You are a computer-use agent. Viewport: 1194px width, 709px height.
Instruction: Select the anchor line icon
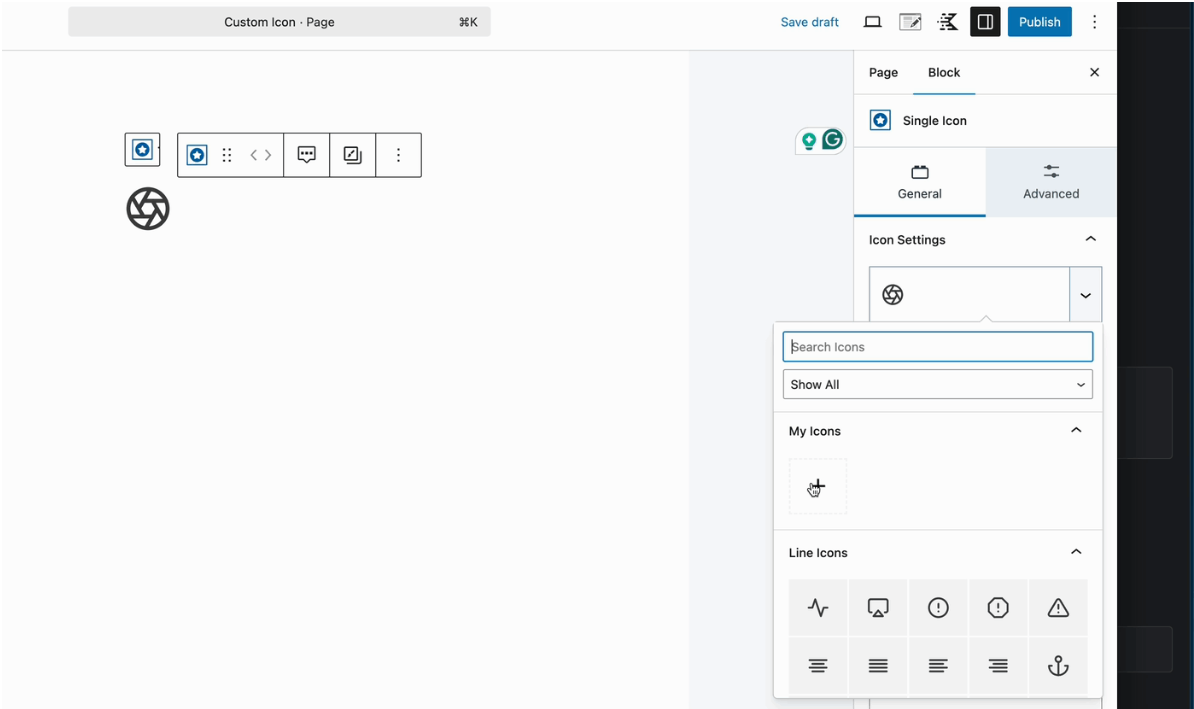(x=1058, y=666)
